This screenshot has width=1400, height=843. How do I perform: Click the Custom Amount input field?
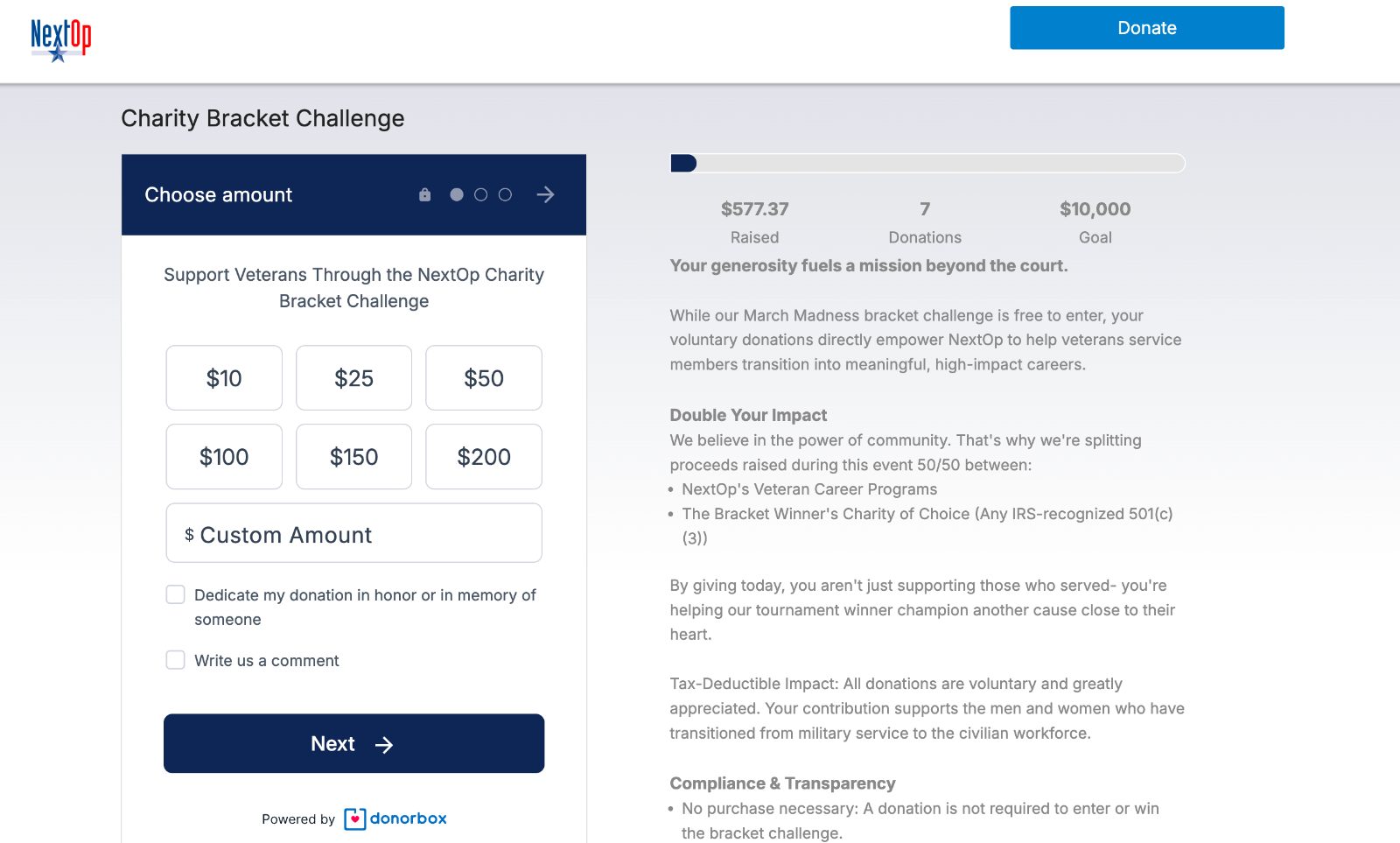pyautogui.click(x=353, y=534)
